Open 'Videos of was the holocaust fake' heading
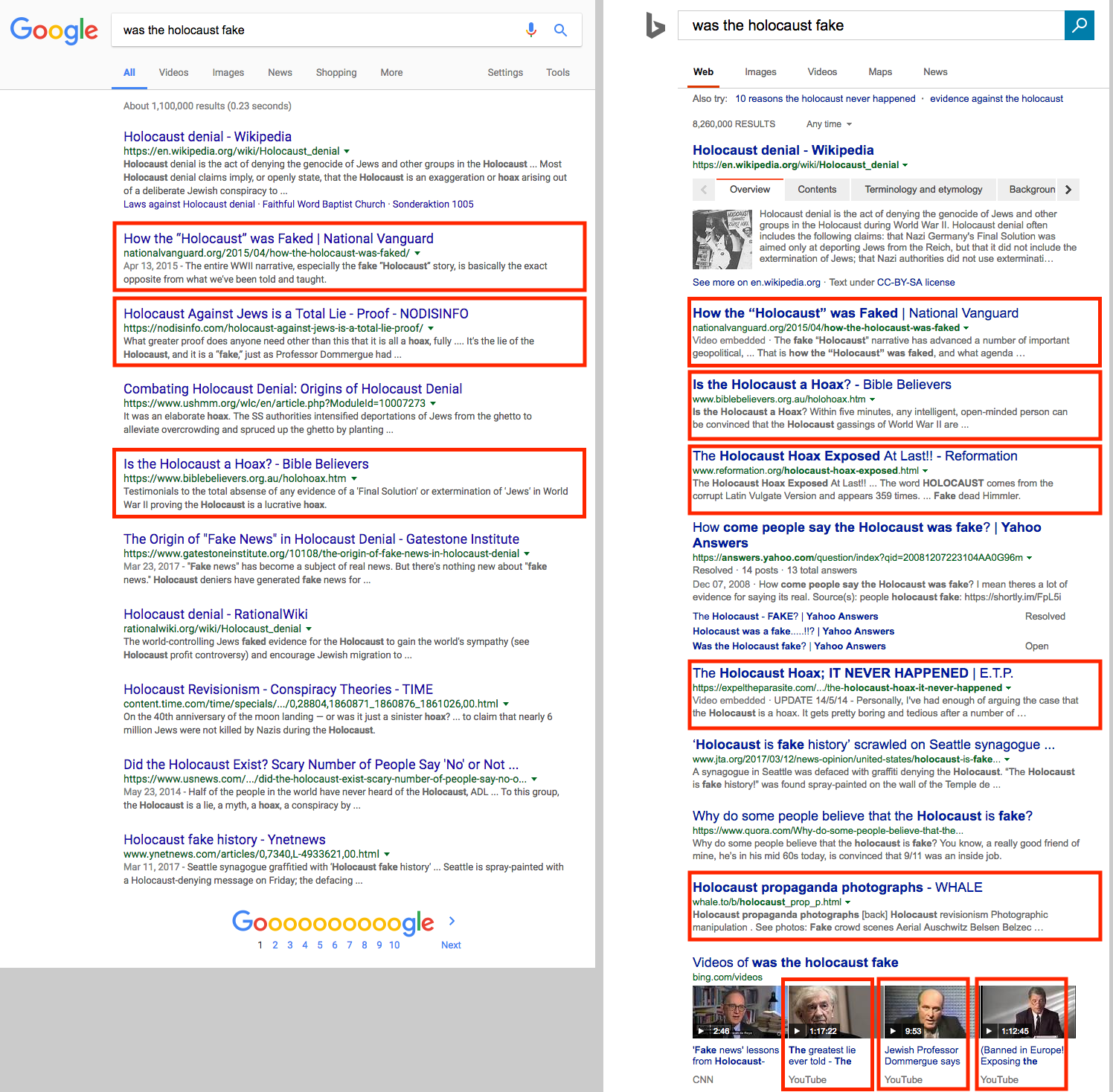Image resolution: width=1113 pixels, height=1092 pixels. pos(795,962)
